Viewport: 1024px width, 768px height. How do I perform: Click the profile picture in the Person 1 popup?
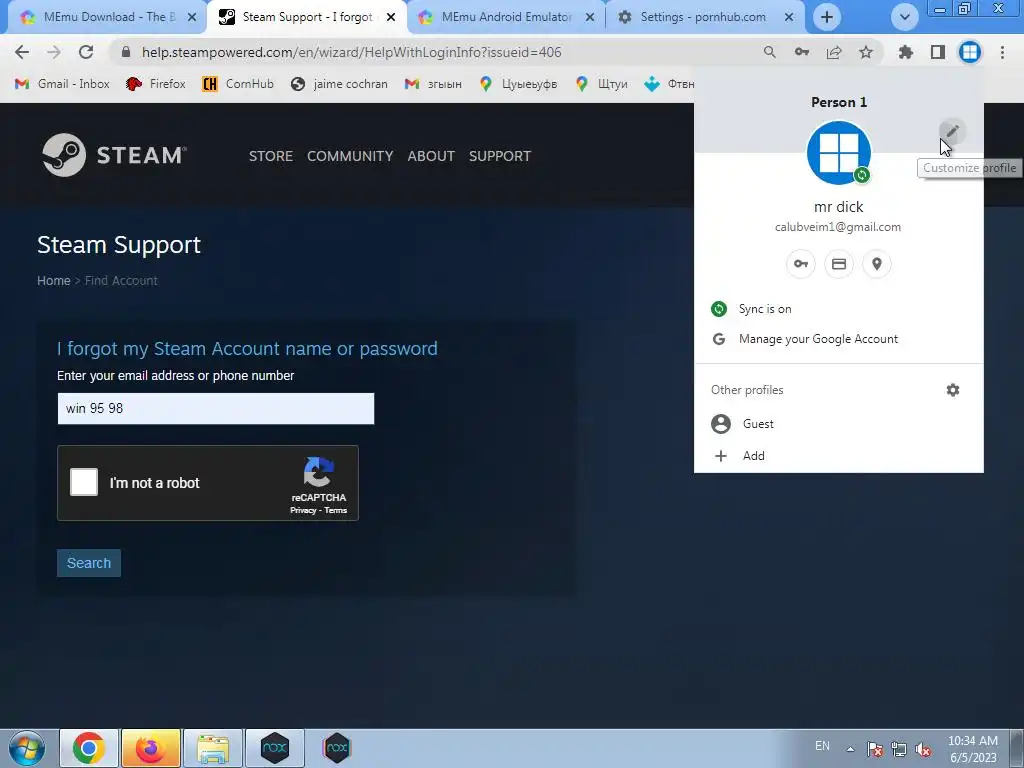coord(839,153)
